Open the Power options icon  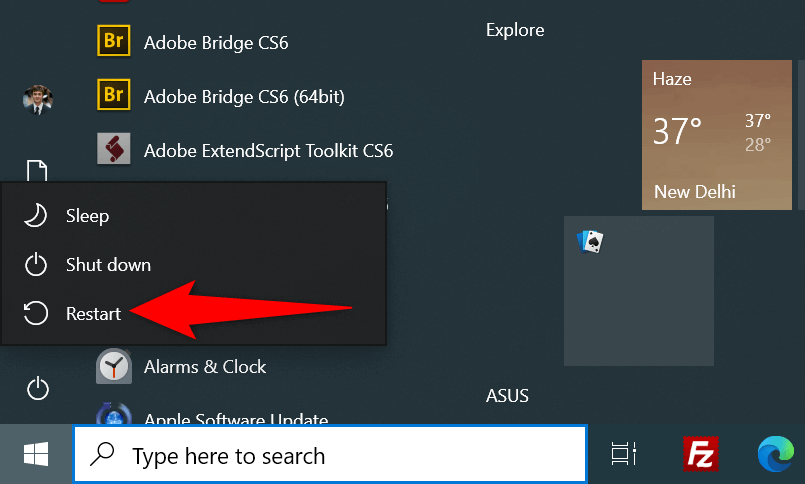(37, 388)
